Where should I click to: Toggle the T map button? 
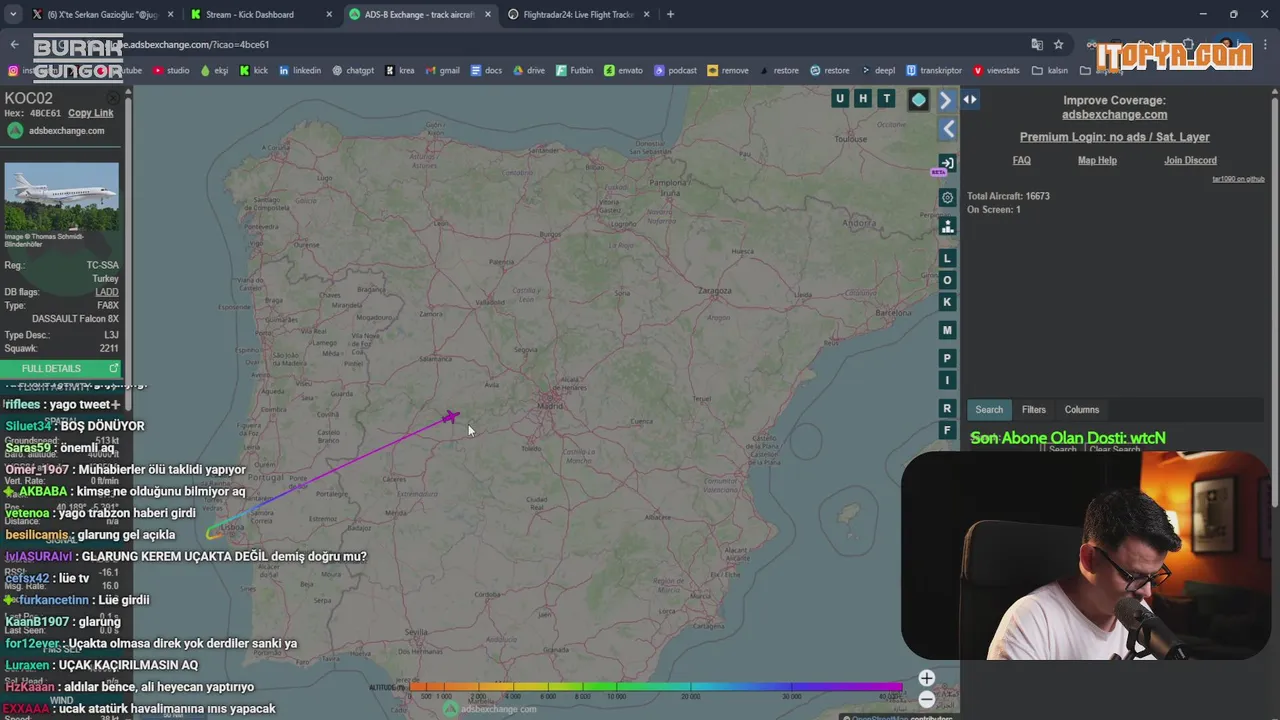(x=886, y=98)
